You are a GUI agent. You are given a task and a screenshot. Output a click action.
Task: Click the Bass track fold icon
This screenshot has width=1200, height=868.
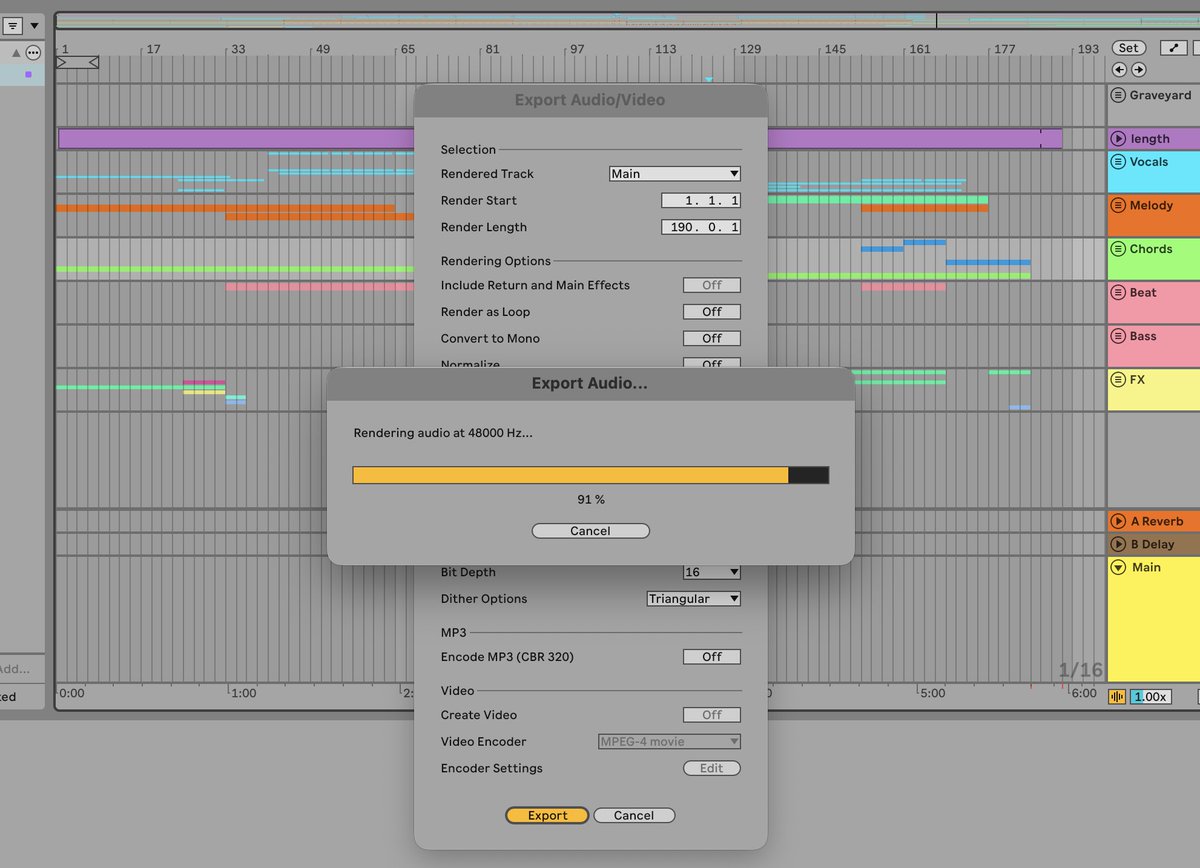pos(1118,336)
